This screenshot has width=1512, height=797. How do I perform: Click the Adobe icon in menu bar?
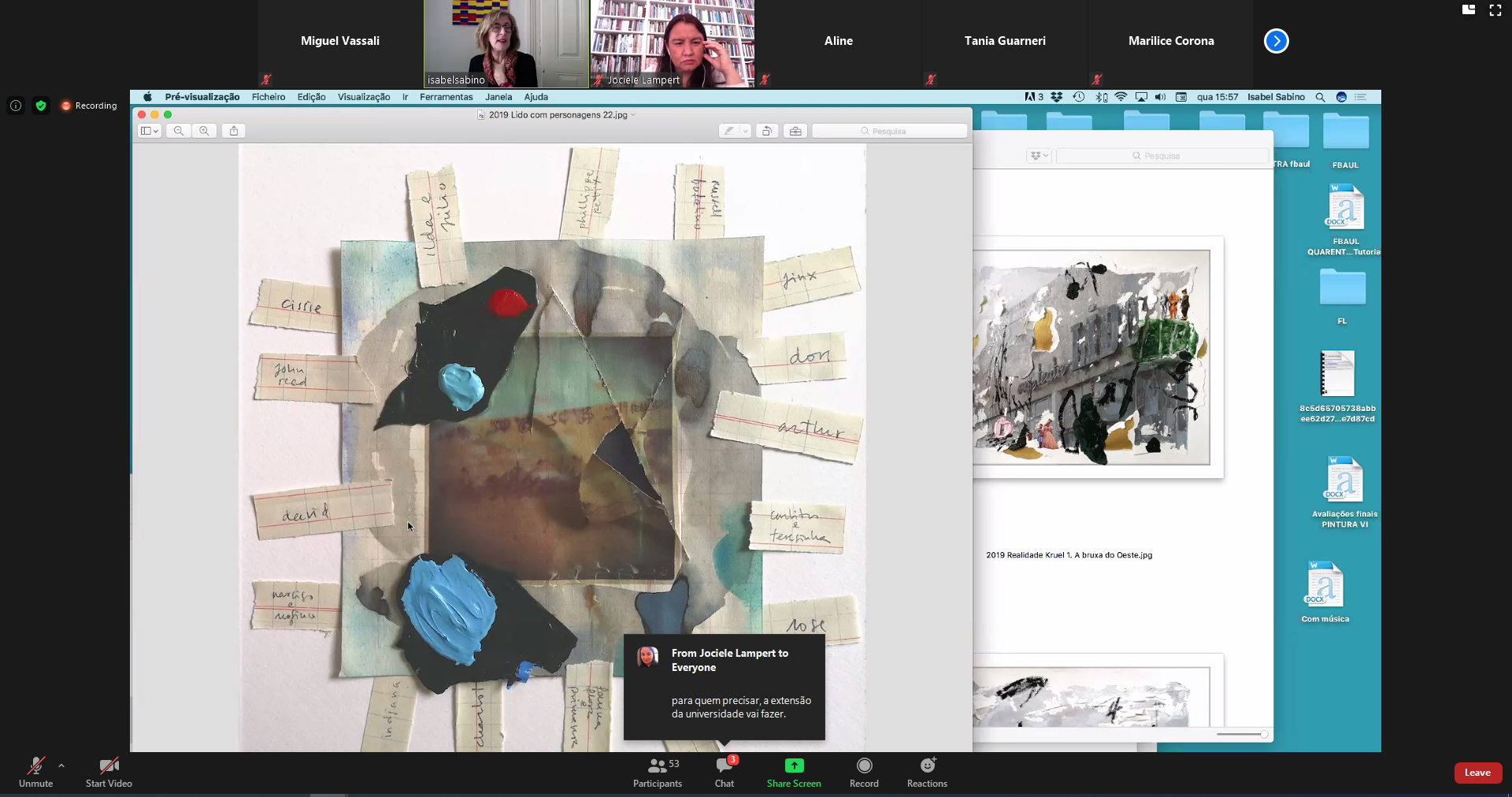pyautogui.click(x=1033, y=97)
